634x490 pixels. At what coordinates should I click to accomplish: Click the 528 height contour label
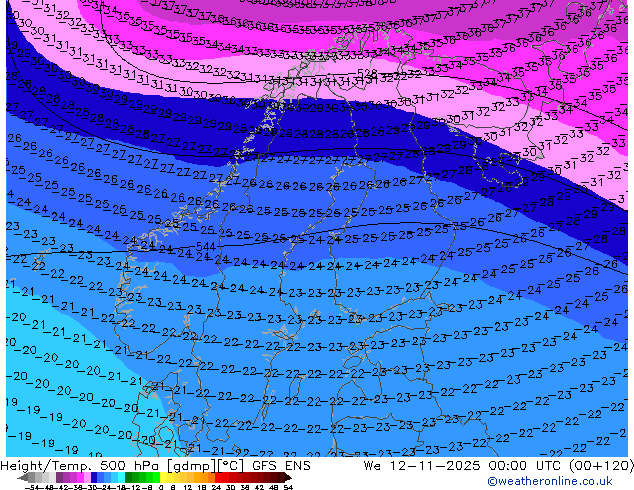pos(368,74)
